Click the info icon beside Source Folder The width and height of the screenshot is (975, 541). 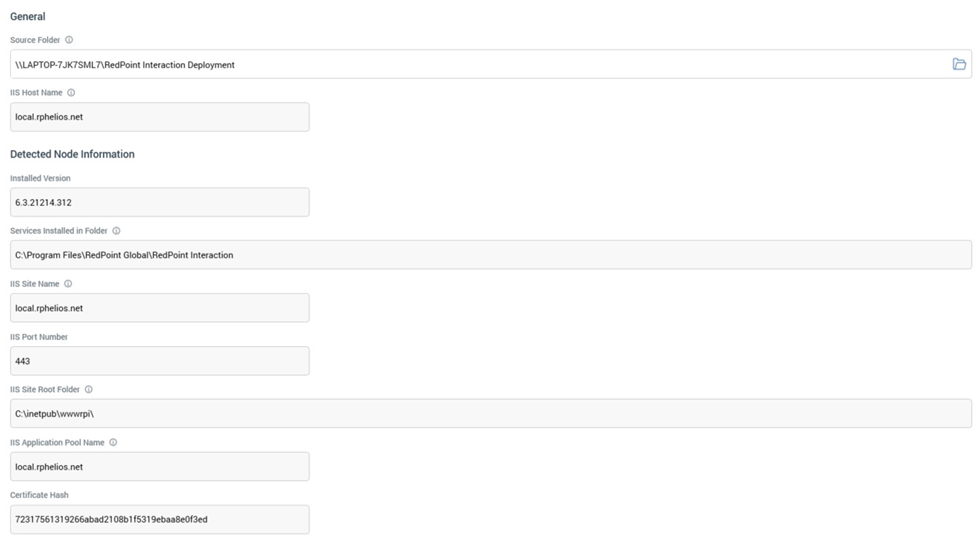[x=69, y=40]
